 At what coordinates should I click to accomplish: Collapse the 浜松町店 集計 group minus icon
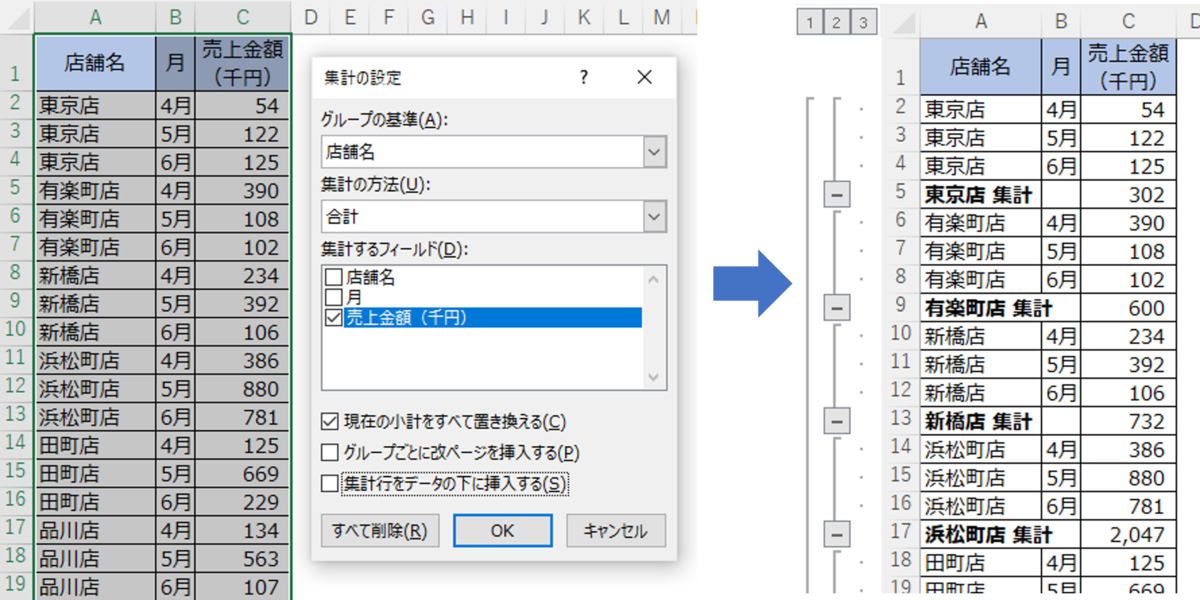(836, 534)
